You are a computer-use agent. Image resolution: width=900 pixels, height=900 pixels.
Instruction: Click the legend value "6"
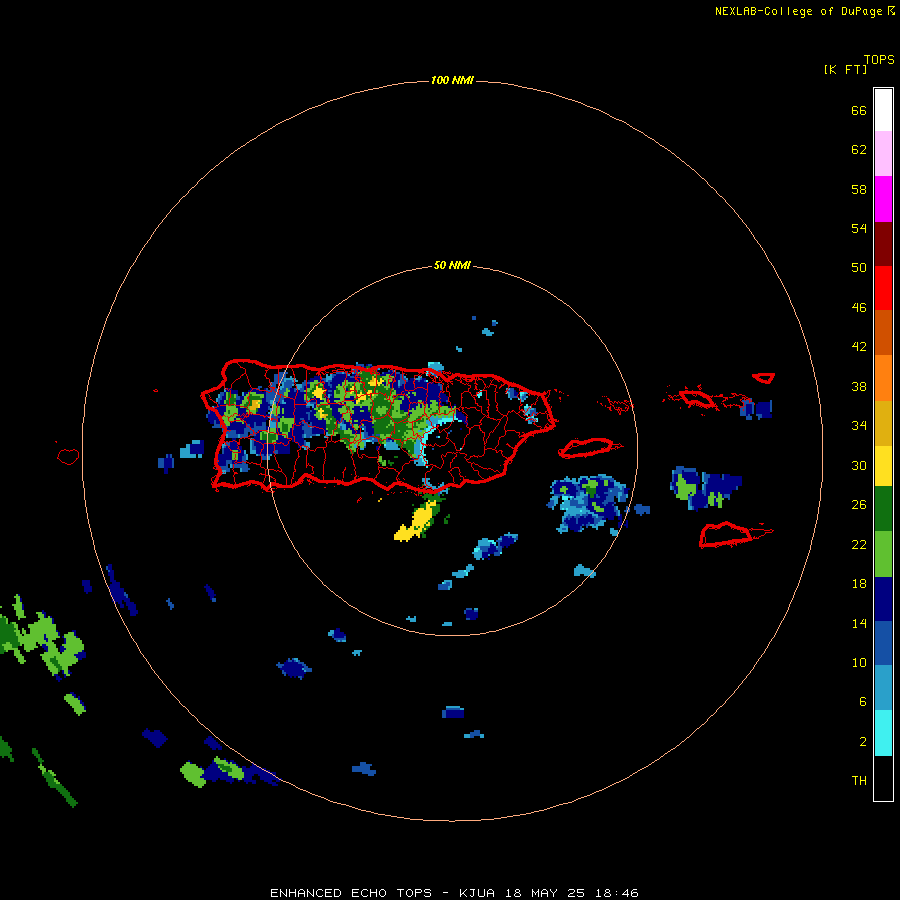click(863, 701)
